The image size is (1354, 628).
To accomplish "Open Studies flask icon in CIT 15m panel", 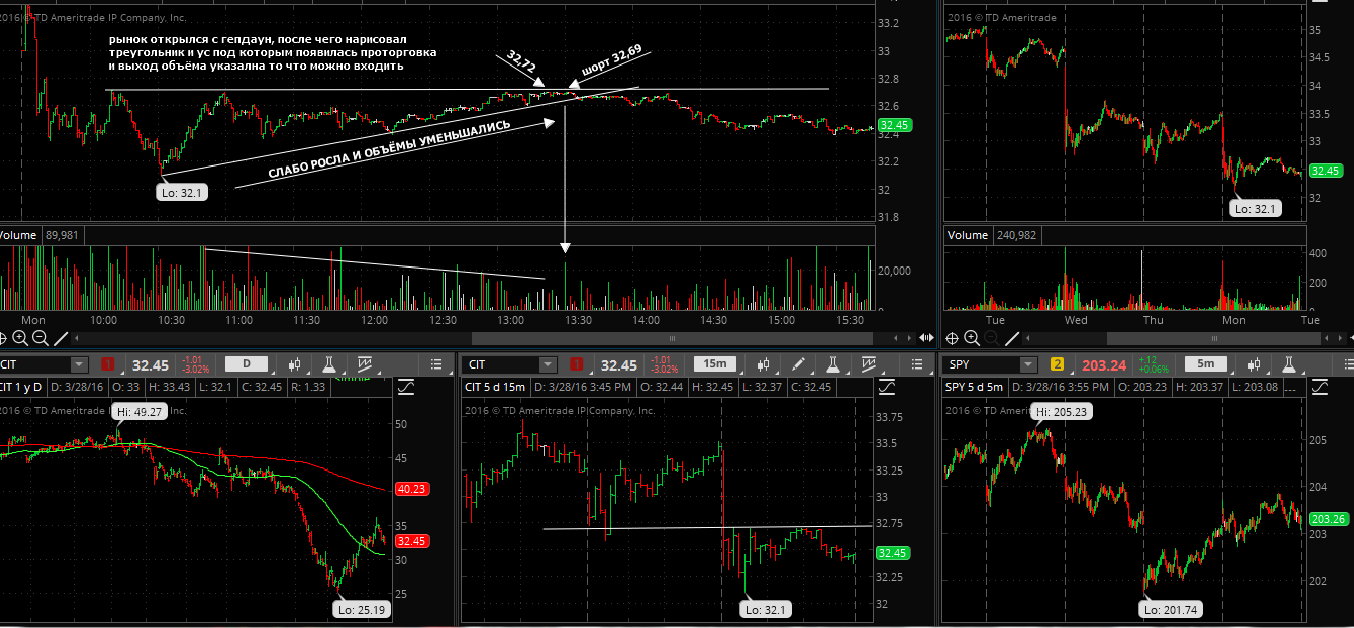I will point(833,365).
